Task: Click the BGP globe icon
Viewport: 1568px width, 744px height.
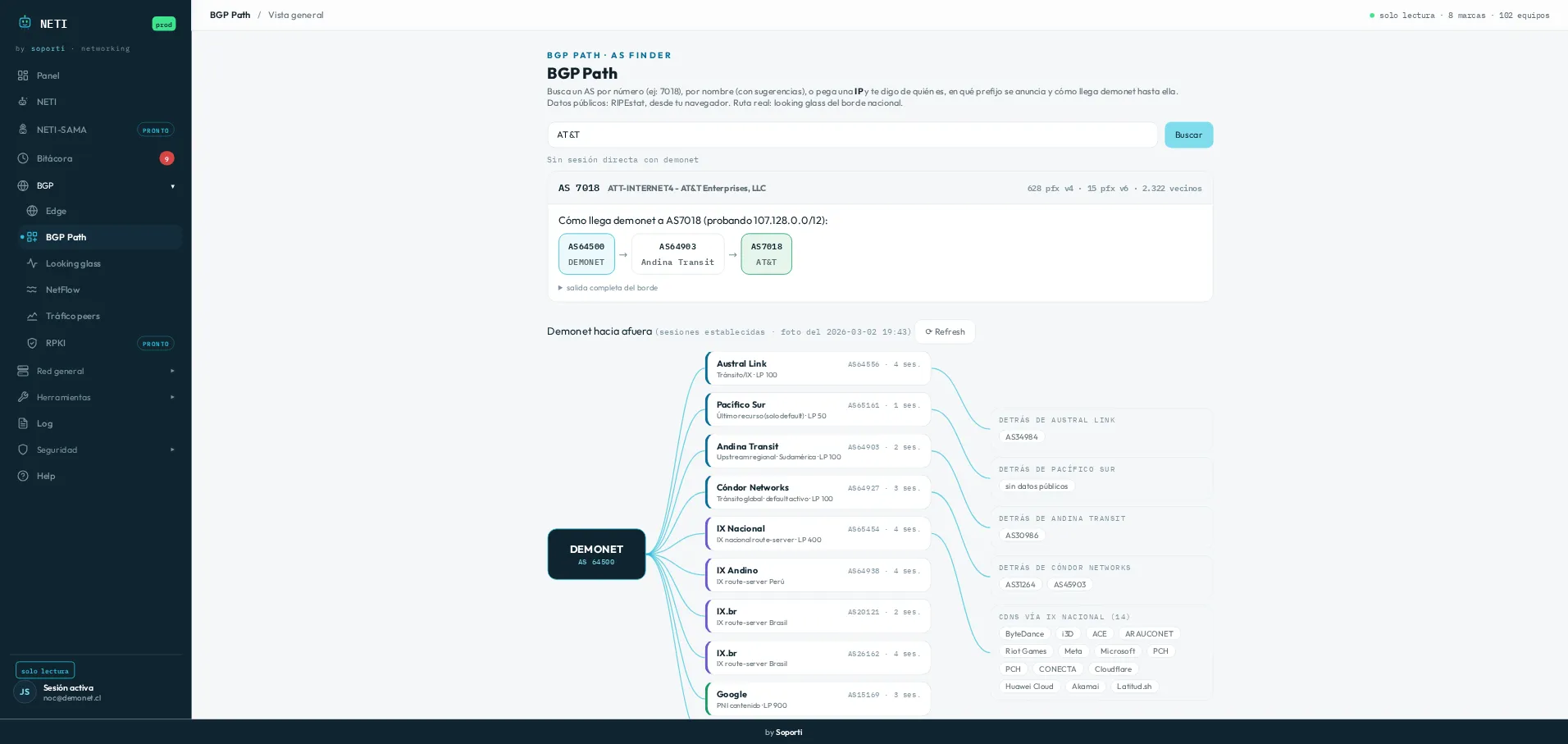Action: tap(23, 185)
